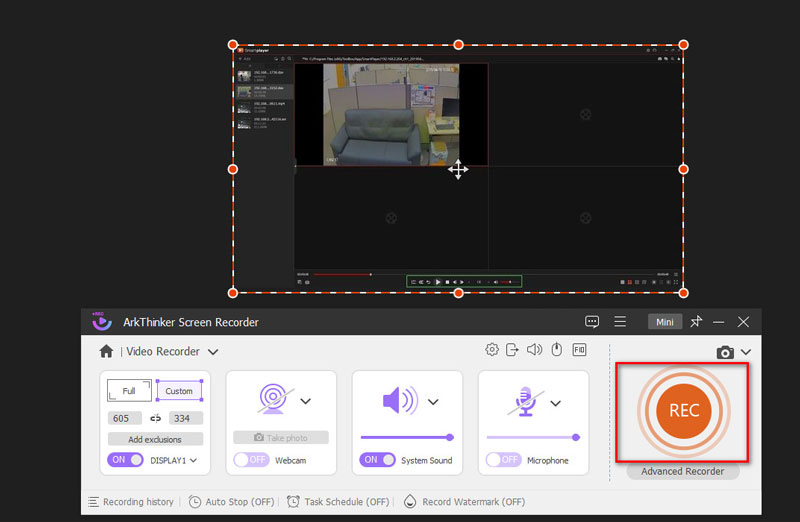Select first file thumbnail in Smartplayer list
Image resolution: width=800 pixels, height=522 pixels.
pos(244,76)
